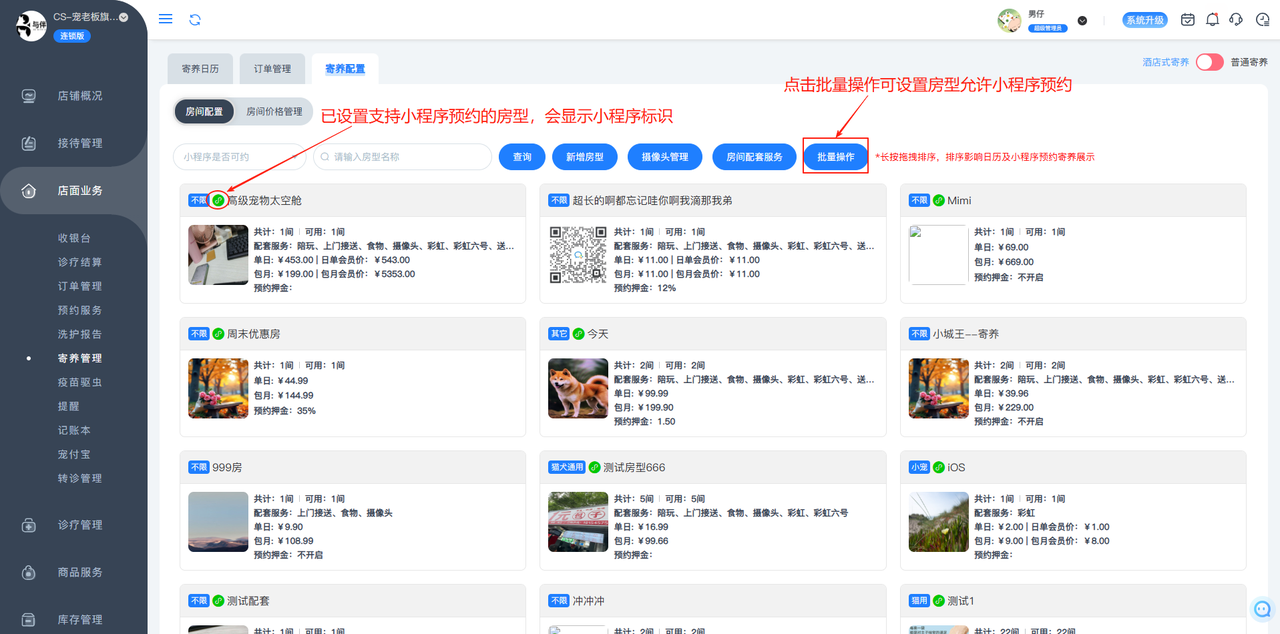The image size is (1280, 634).
Task: Click the 库存管理 sidebar icon
Action: point(29,620)
